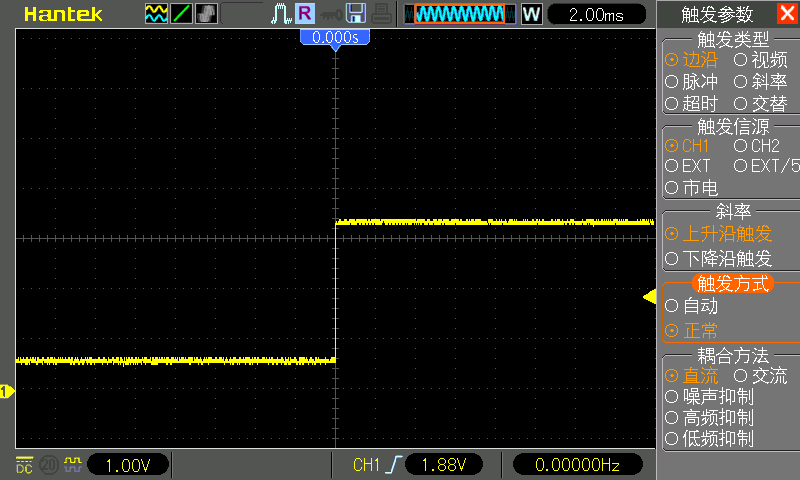Select 下降沿触发 falling edge slope
This screenshot has height=480, width=800.
(718, 258)
